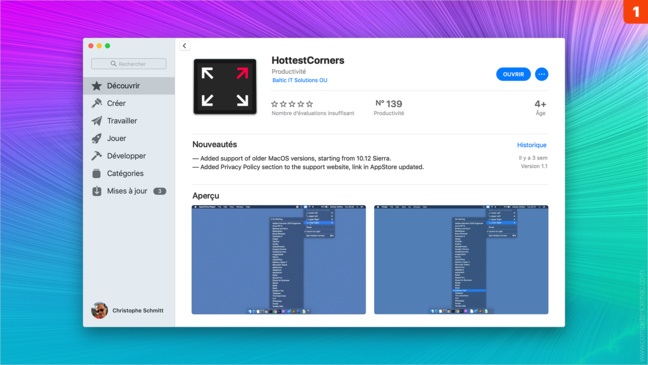Open the first Aperçu screenshot
Viewport: 648px width, 365px height.
(279, 260)
